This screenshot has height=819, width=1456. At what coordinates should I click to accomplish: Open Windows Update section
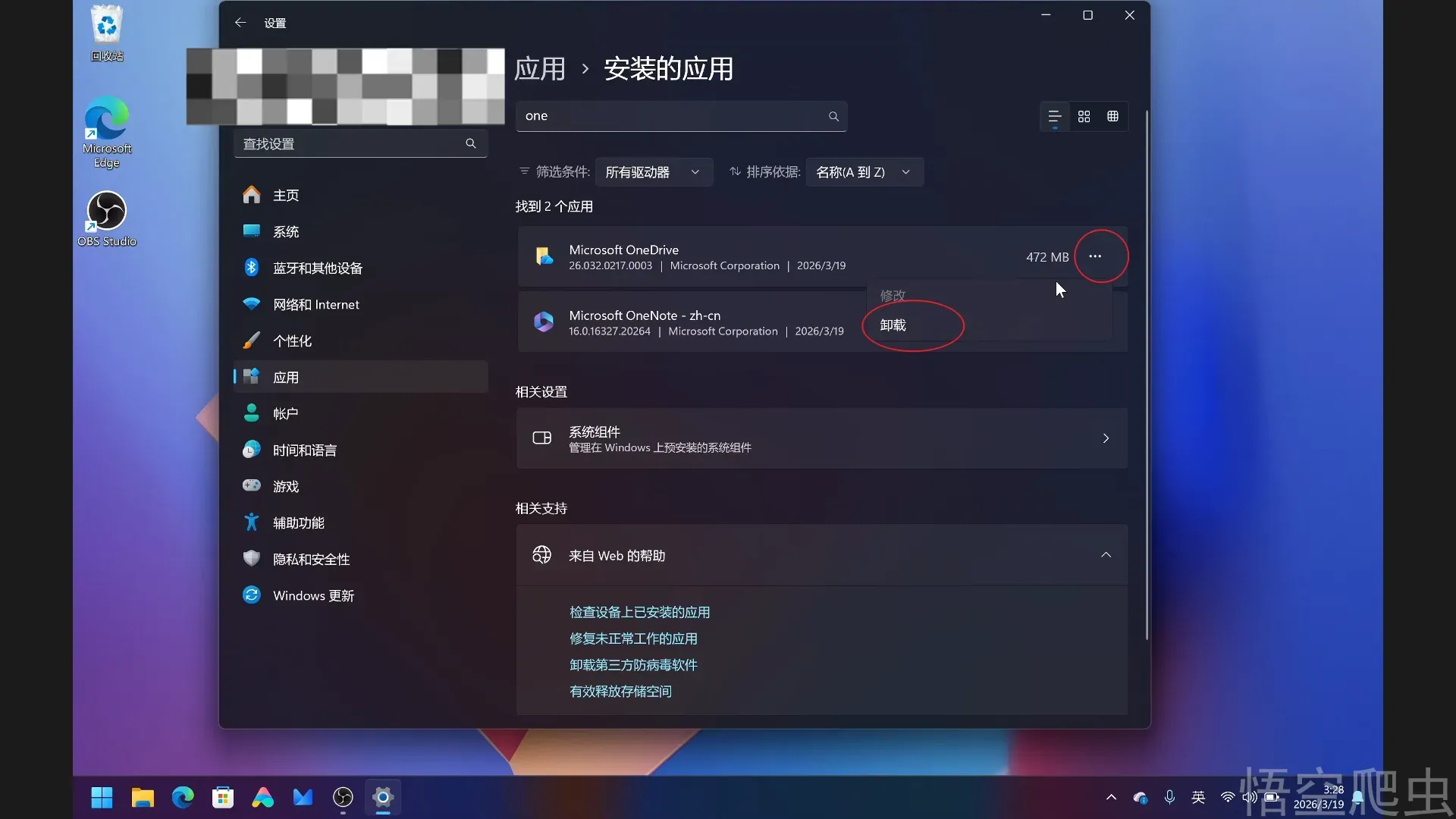(312, 595)
